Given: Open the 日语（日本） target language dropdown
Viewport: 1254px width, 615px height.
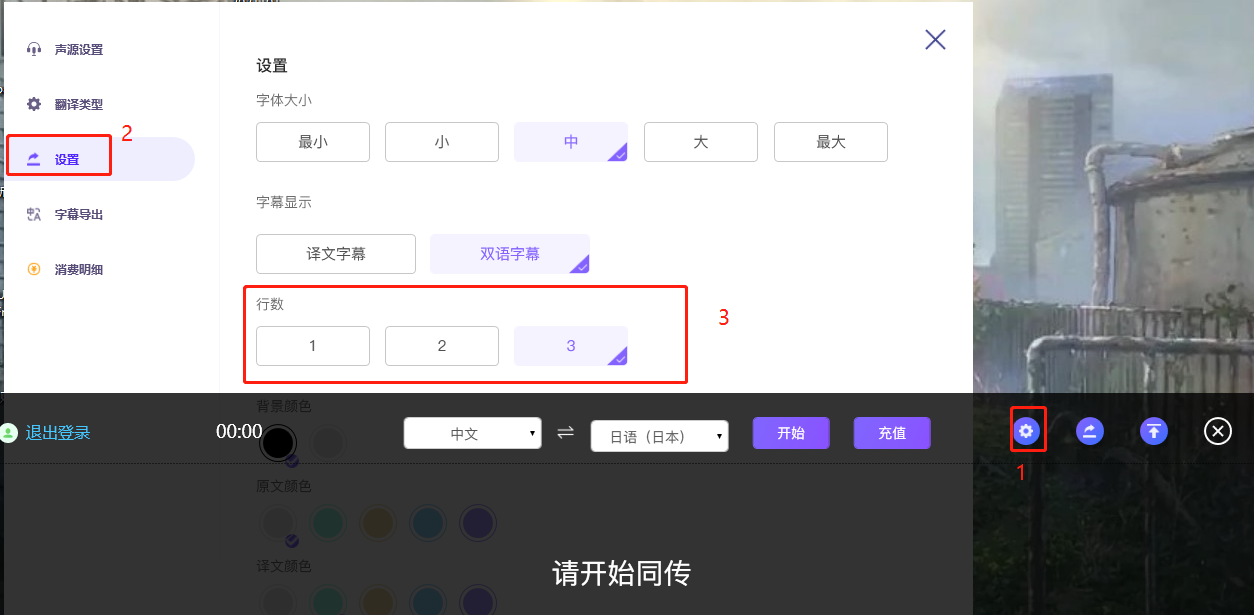Looking at the screenshot, I should 659,436.
